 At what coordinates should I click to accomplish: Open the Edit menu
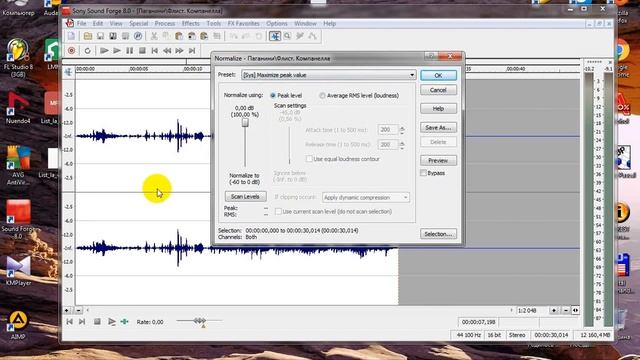tap(98, 24)
